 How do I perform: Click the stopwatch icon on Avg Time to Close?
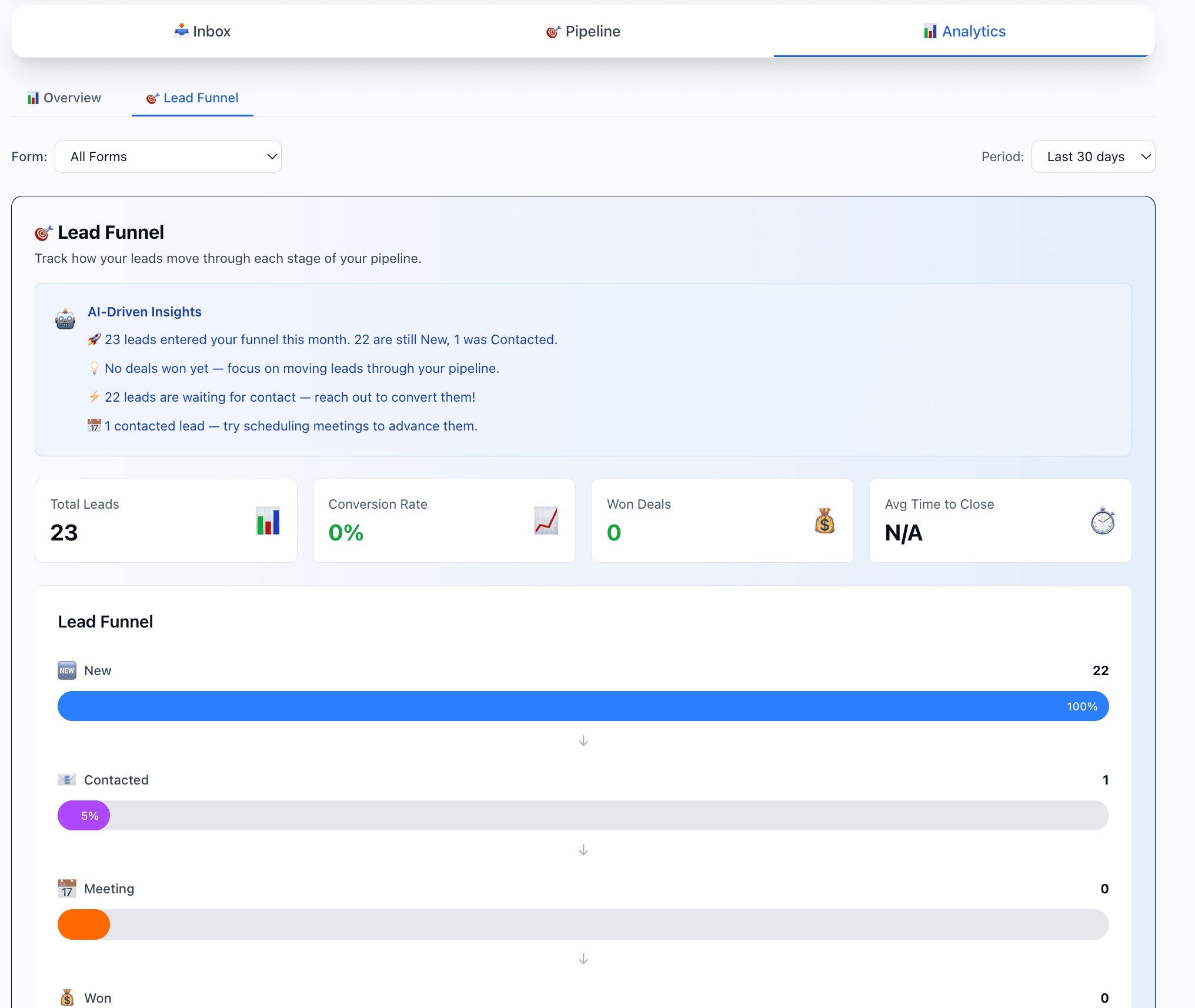click(x=1101, y=520)
